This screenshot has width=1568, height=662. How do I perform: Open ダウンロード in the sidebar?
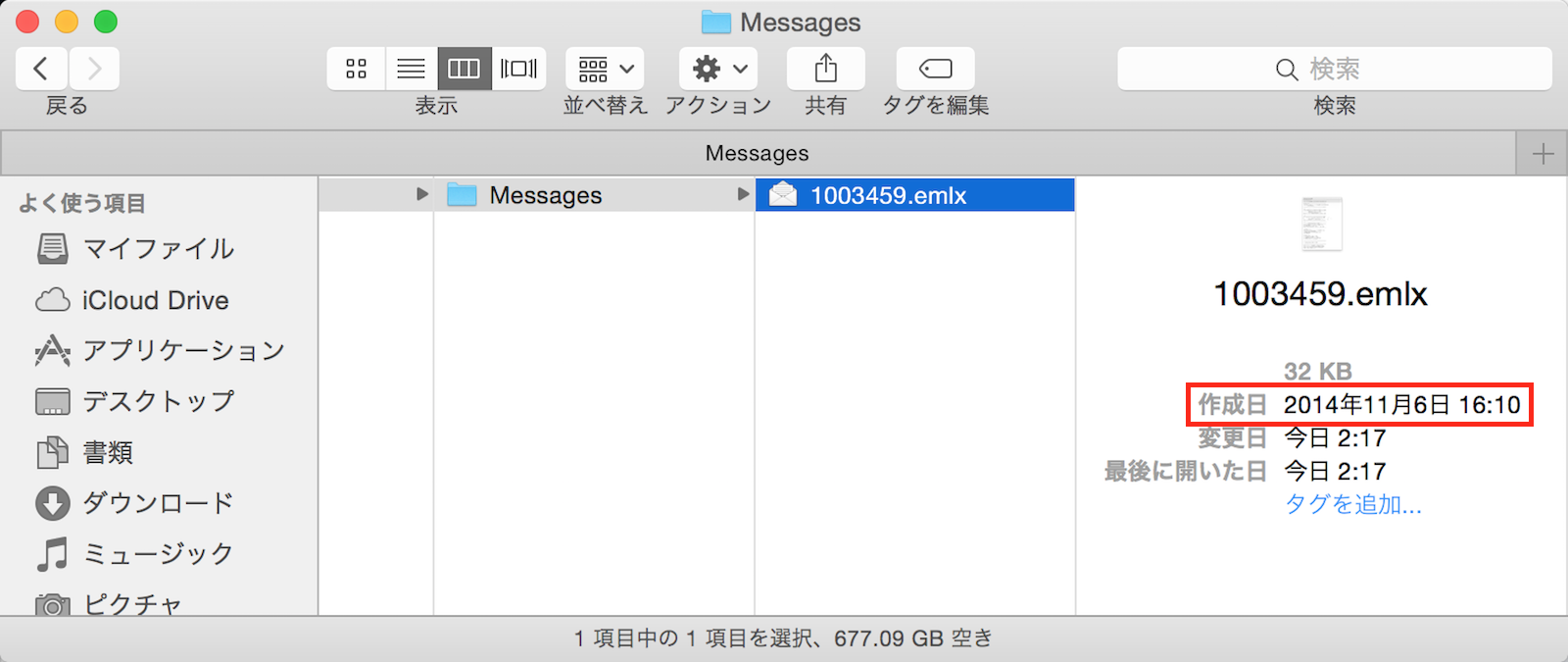tap(159, 504)
